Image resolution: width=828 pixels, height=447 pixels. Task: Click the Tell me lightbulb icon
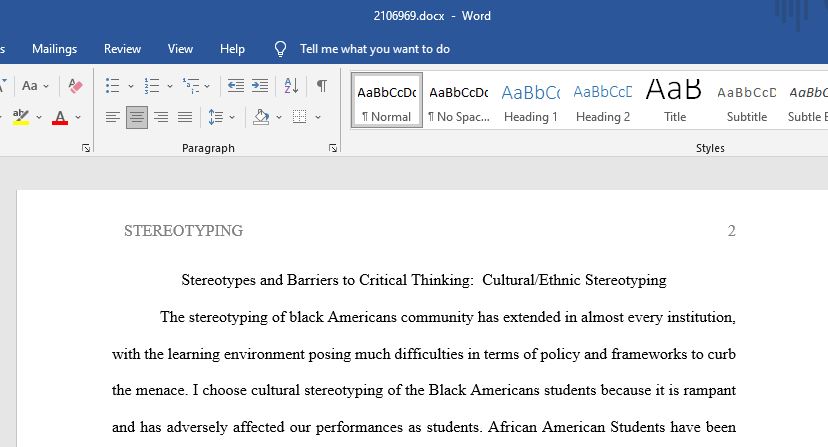(x=280, y=49)
